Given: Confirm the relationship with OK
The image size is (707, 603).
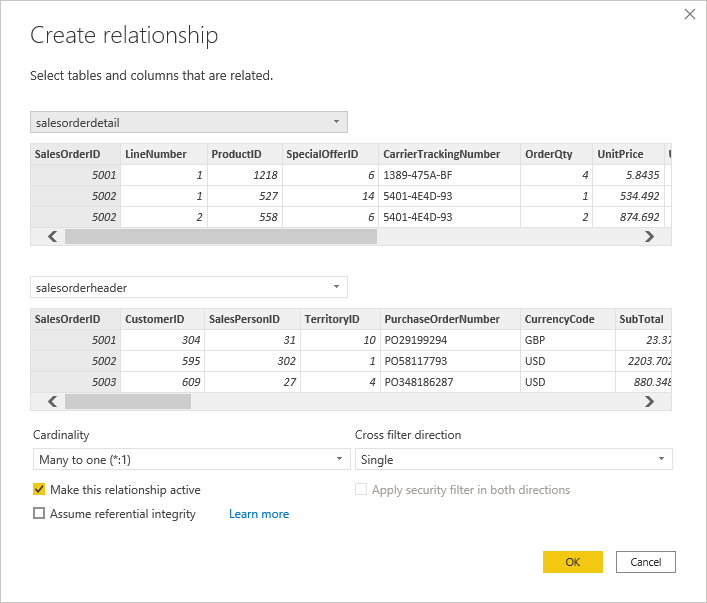Looking at the screenshot, I should pyautogui.click(x=572, y=562).
